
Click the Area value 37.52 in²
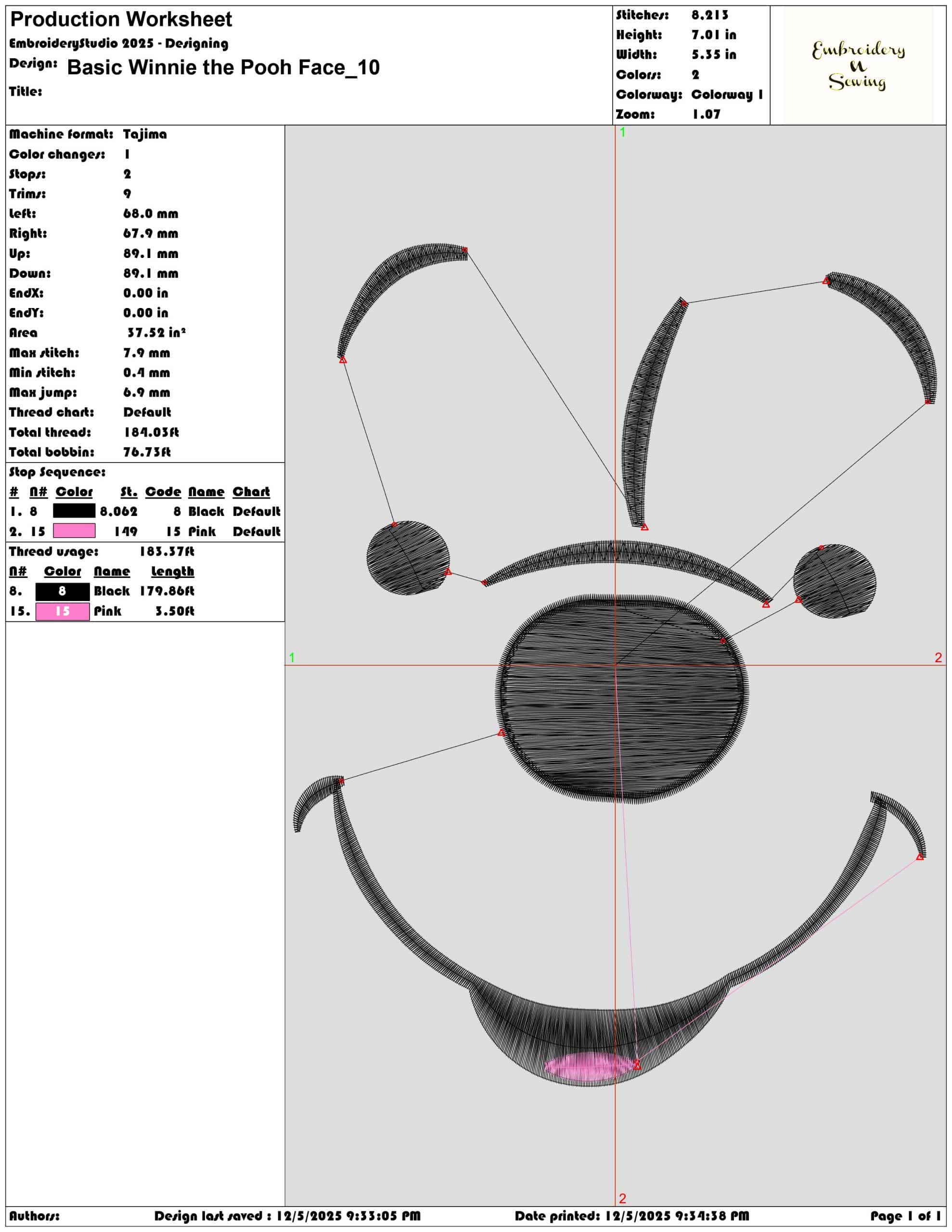156,333
